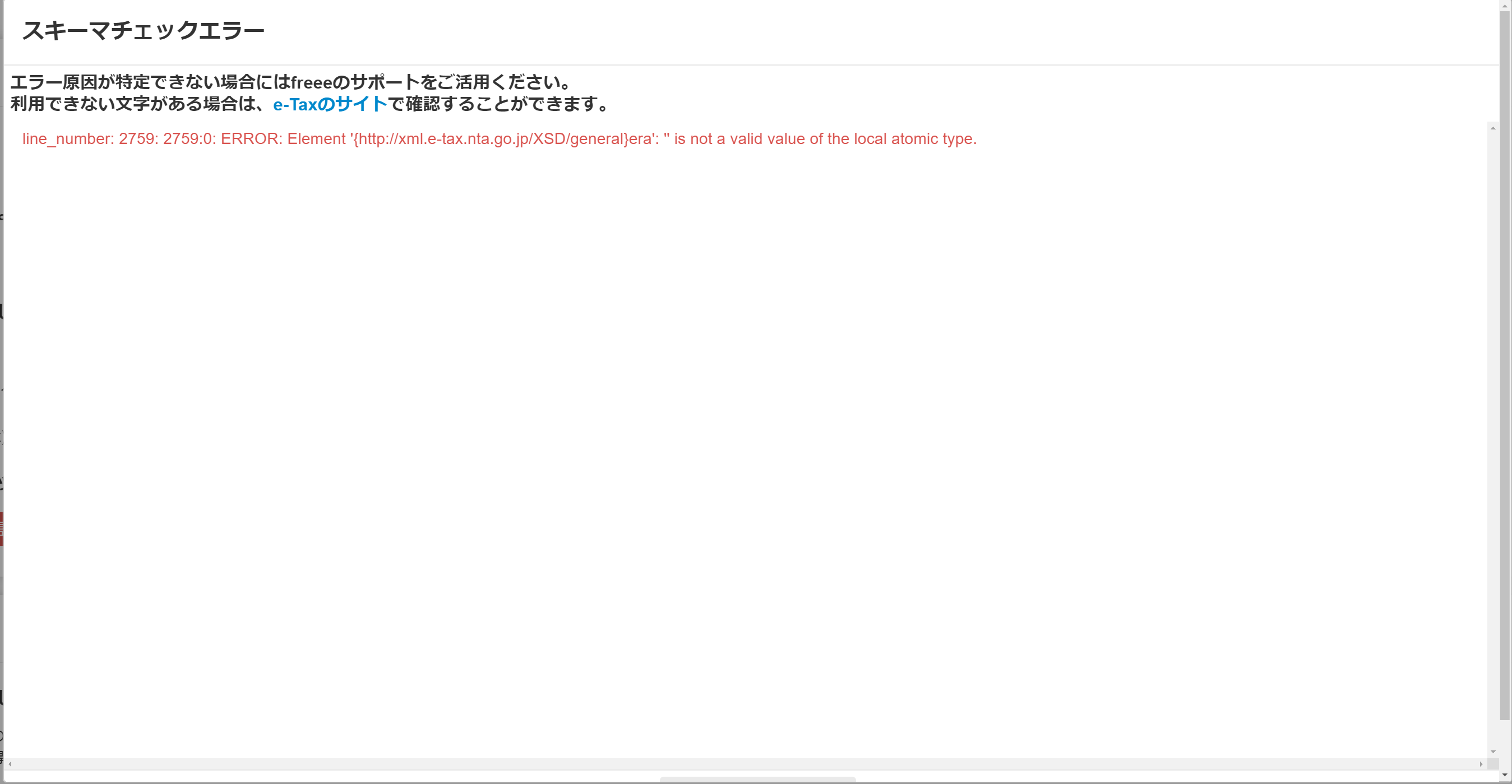Click the freeeのサポート guidance text line
1512x784 pixels.
[x=291, y=82]
